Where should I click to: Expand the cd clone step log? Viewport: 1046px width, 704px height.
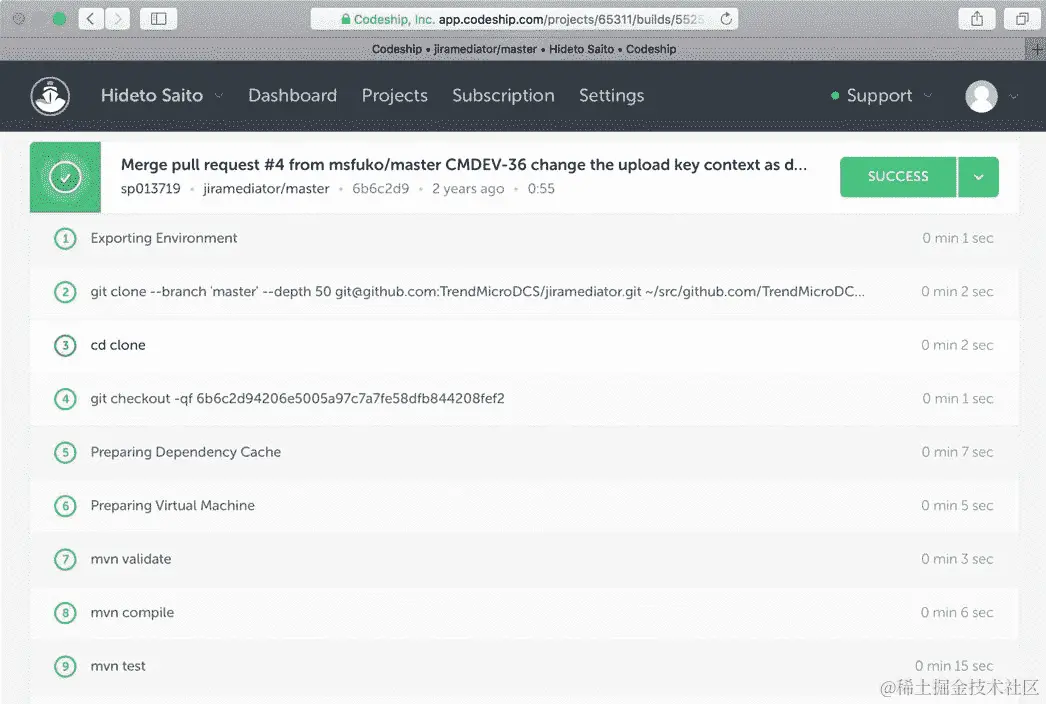tap(524, 345)
